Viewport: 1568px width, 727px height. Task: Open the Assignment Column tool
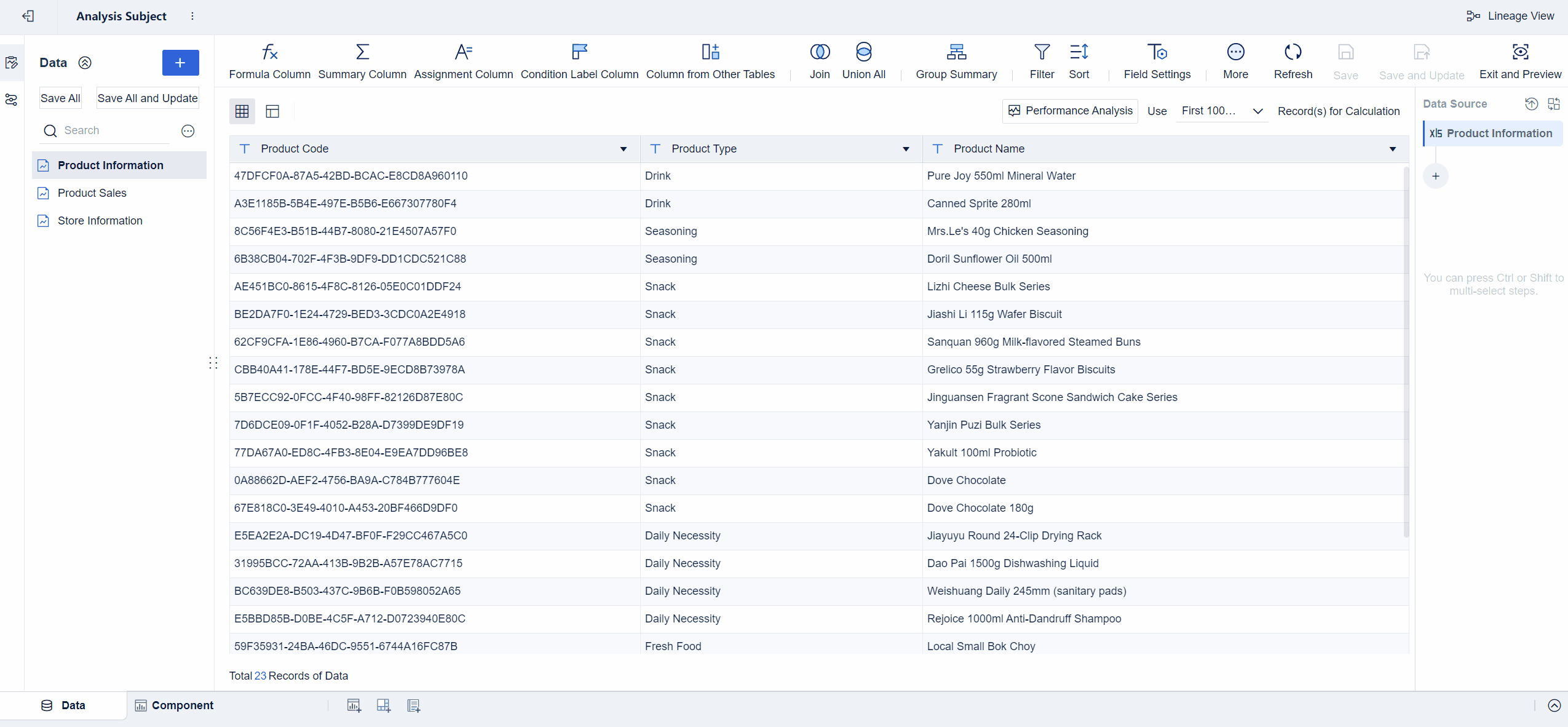[463, 62]
